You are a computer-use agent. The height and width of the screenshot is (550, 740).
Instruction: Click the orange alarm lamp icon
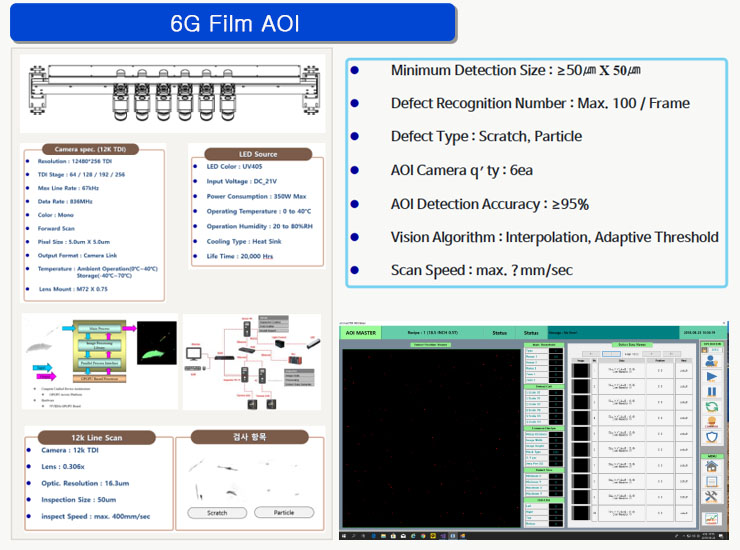712,422
